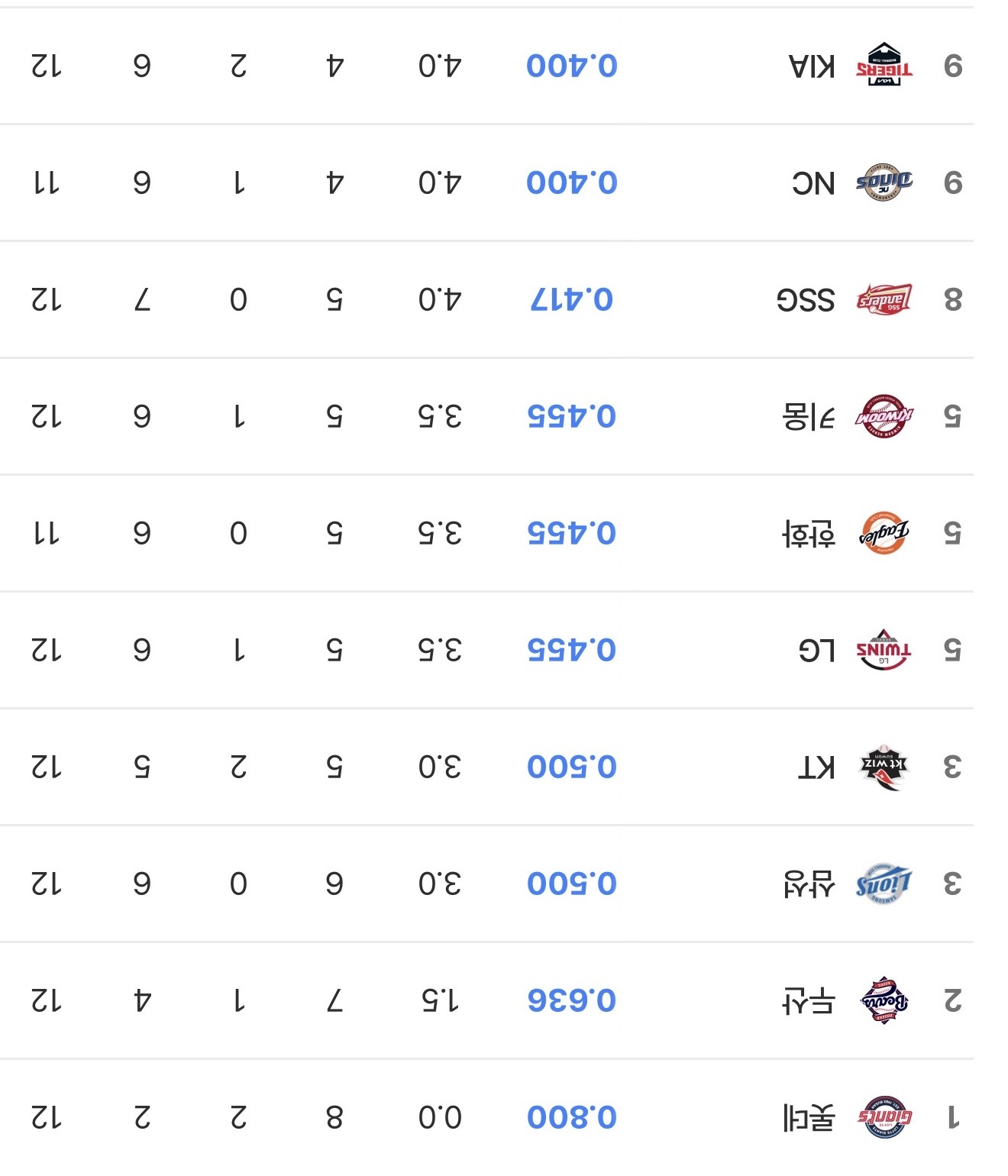Screen dimensions: 1008x1176
Task: Open the 키움 team name link
Action: (809, 417)
